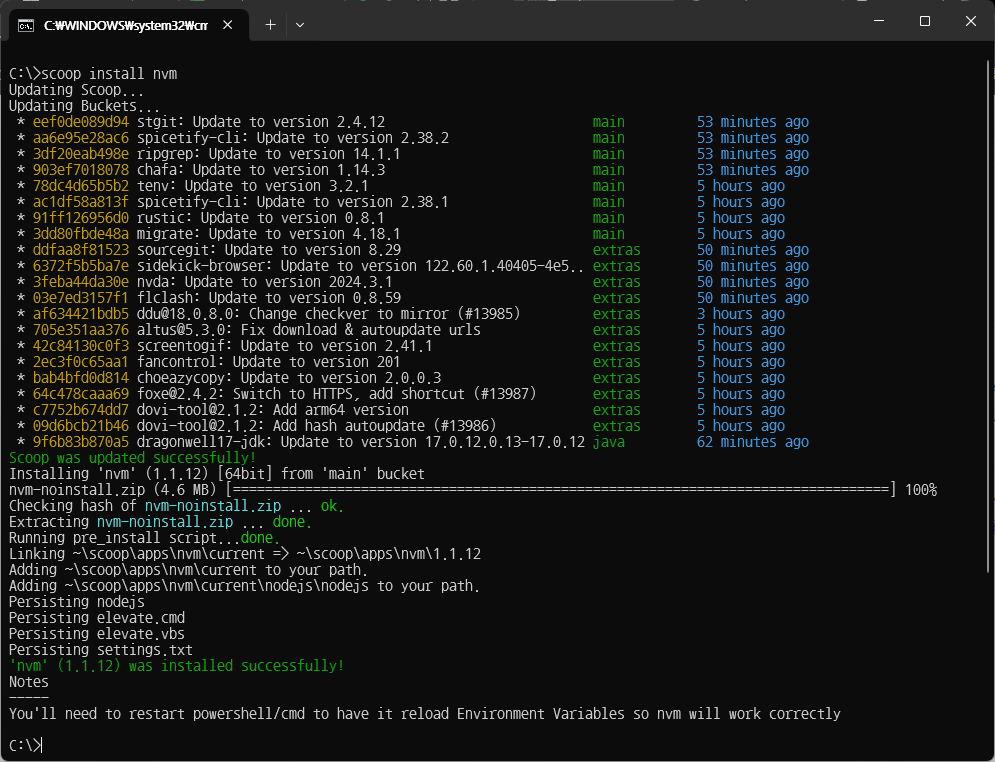Click the 'foxe@2.4.2: Switch to HTTPS' line
Screen dimensions: 995x762
pos(336,394)
